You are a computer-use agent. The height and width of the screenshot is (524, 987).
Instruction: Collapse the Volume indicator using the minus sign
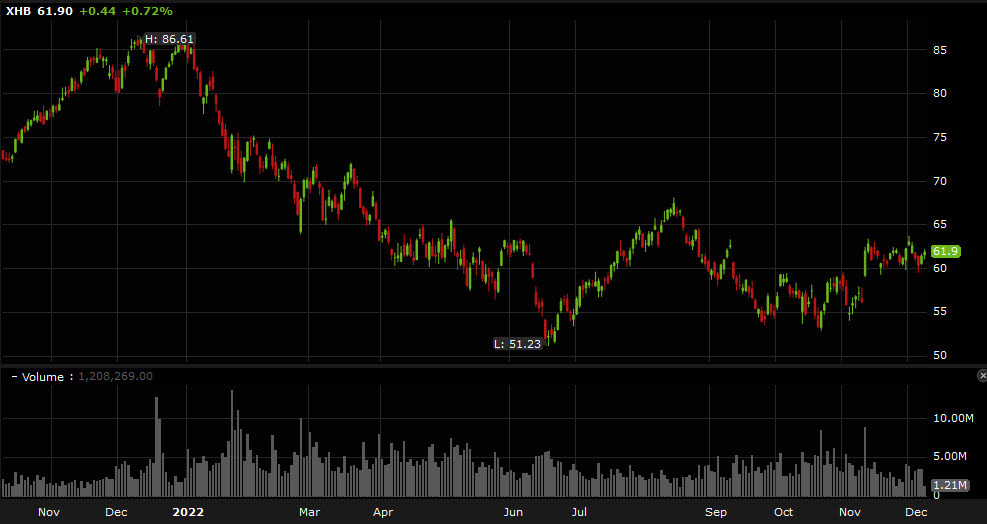(x=13, y=377)
